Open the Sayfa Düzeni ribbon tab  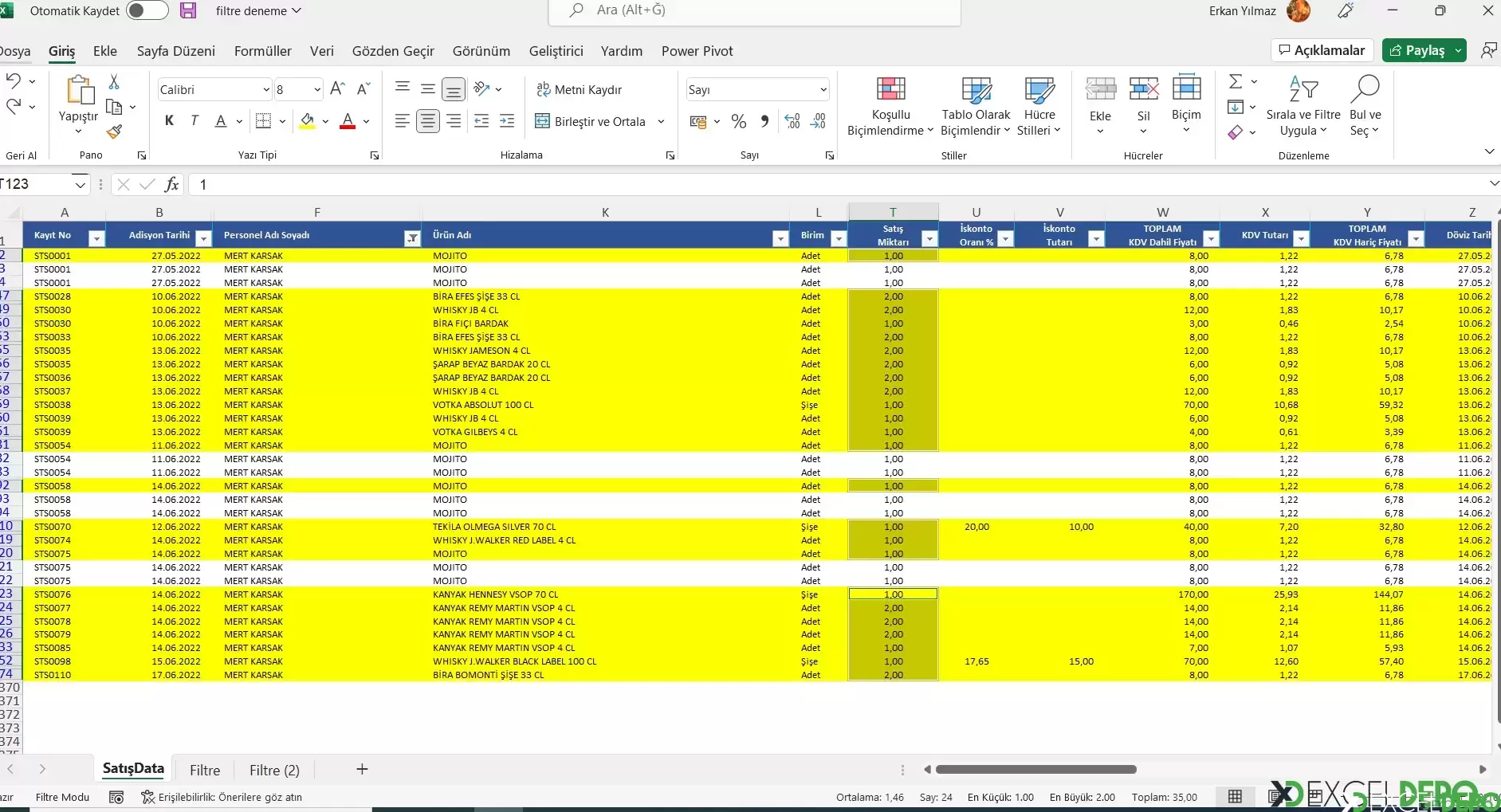tap(176, 51)
